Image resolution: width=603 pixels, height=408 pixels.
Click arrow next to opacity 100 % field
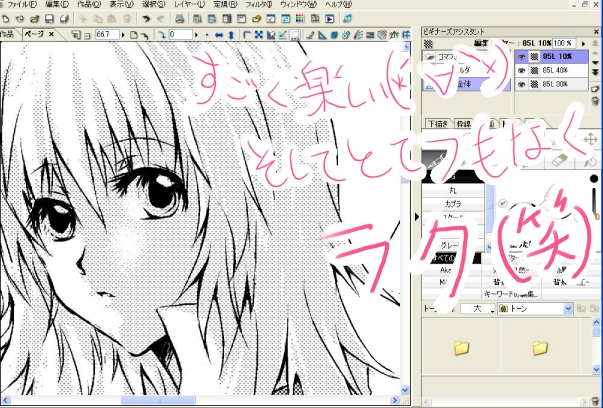pyautogui.click(x=583, y=43)
